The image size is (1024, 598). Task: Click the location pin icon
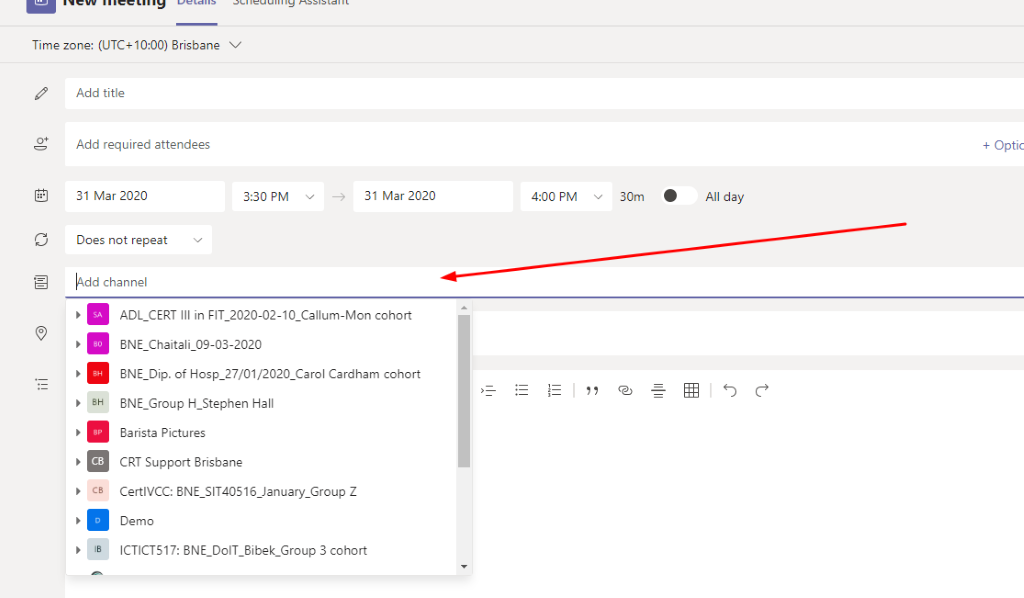(x=41, y=334)
